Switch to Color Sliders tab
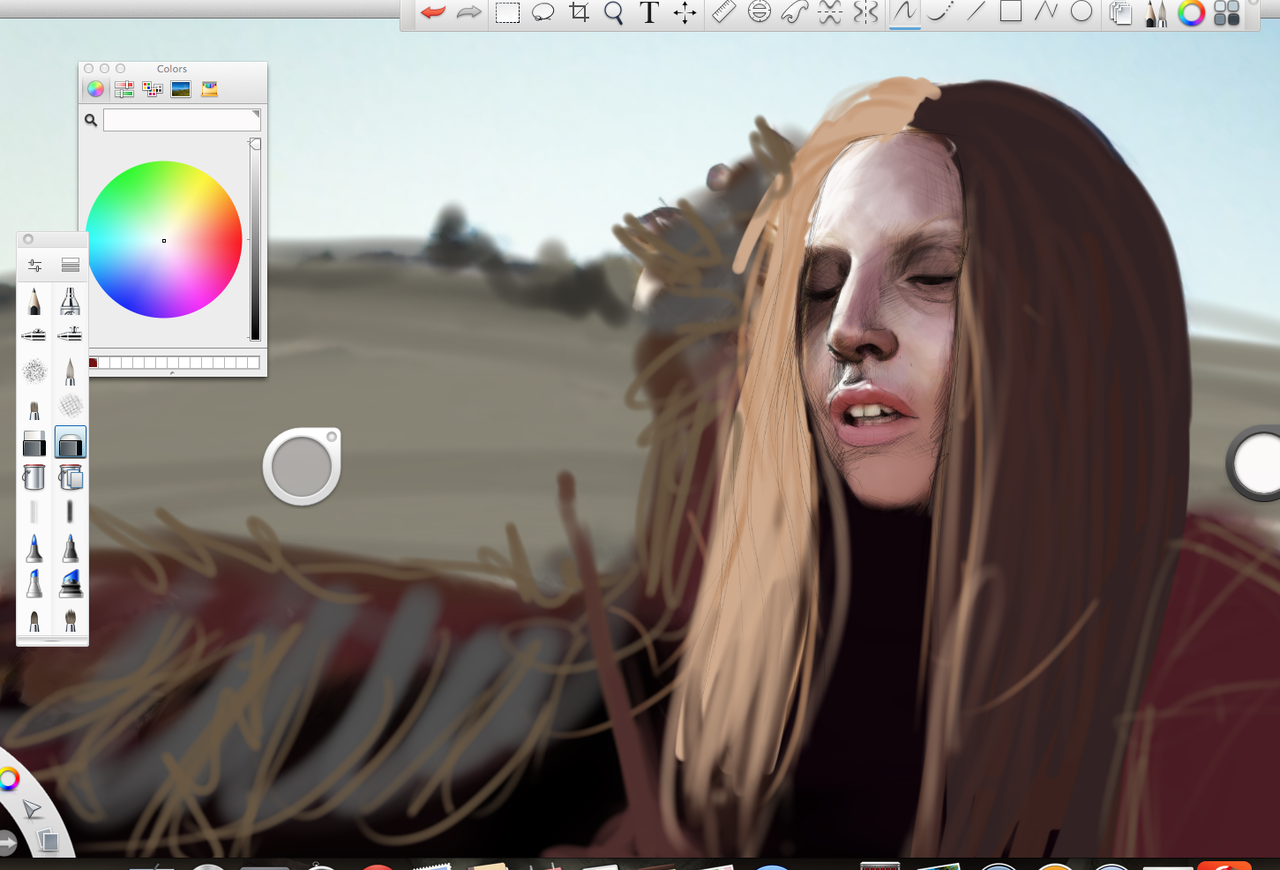The width and height of the screenshot is (1280, 870). (124, 89)
